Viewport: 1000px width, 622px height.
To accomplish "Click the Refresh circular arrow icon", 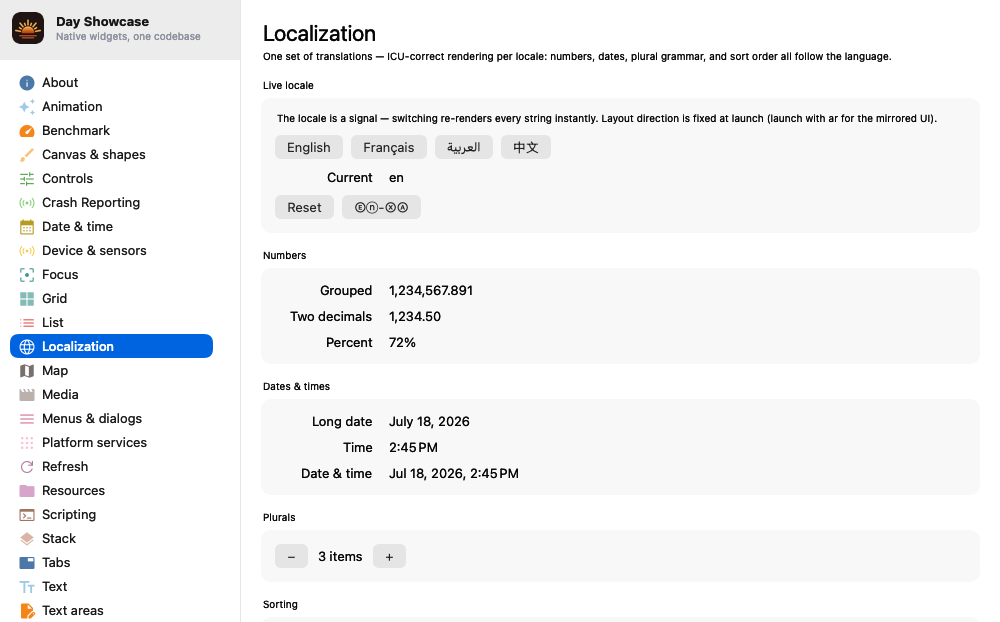I will 27,467.
